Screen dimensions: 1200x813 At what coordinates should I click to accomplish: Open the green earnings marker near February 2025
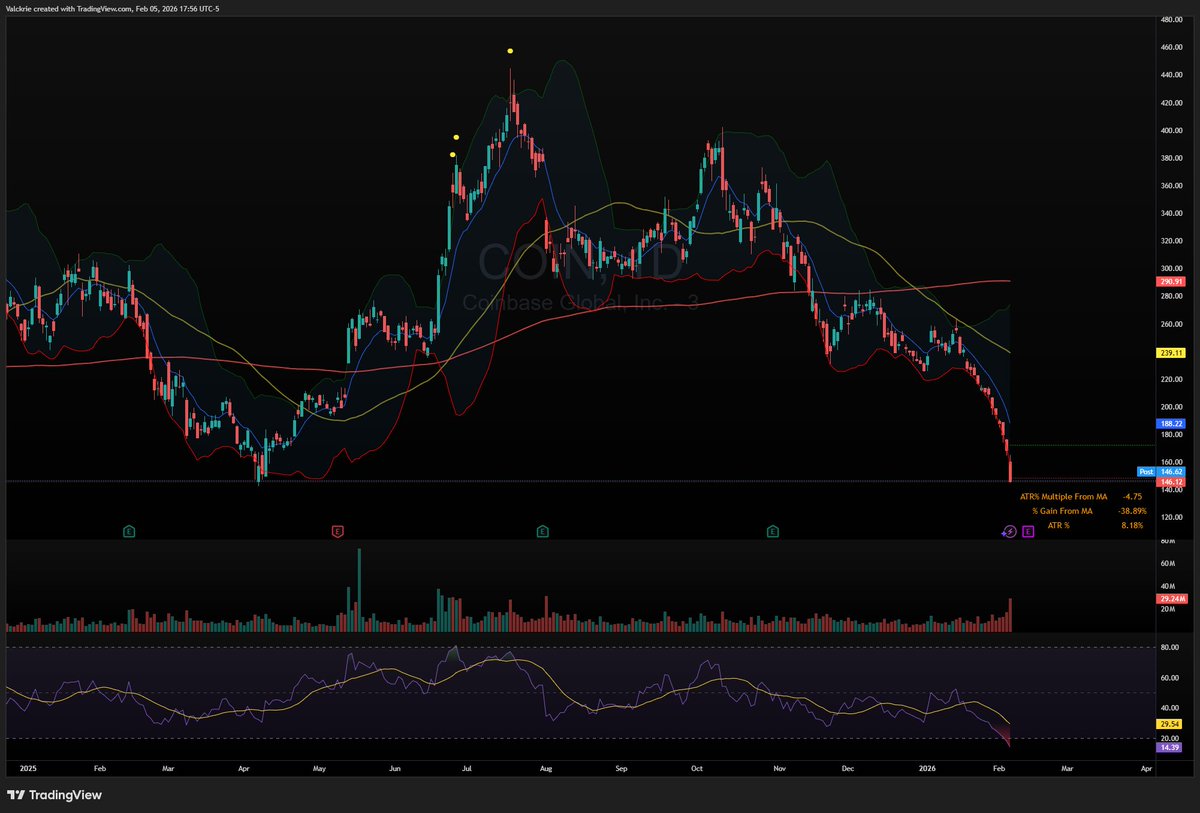click(129, 532)
